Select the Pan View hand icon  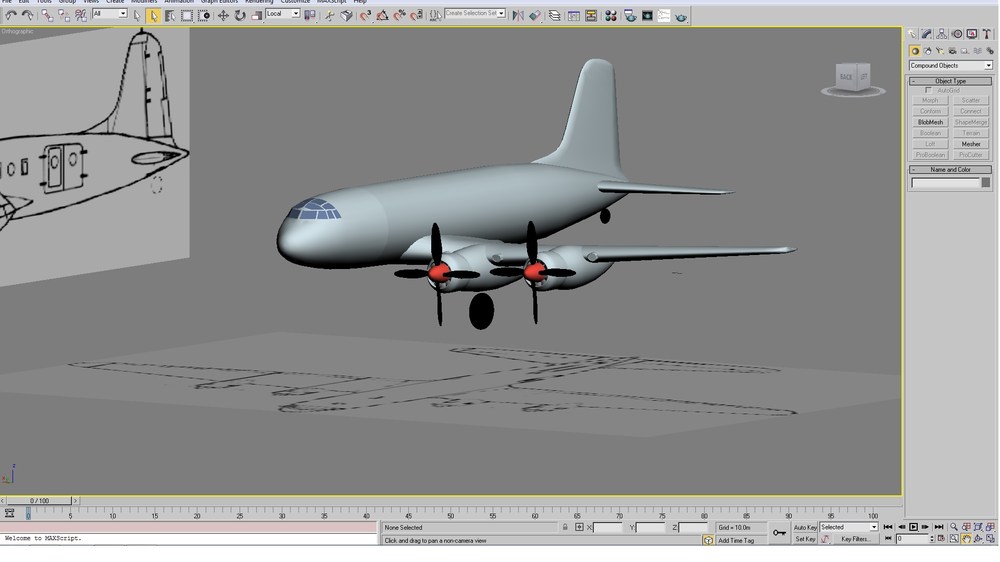(x=966, y=539)
